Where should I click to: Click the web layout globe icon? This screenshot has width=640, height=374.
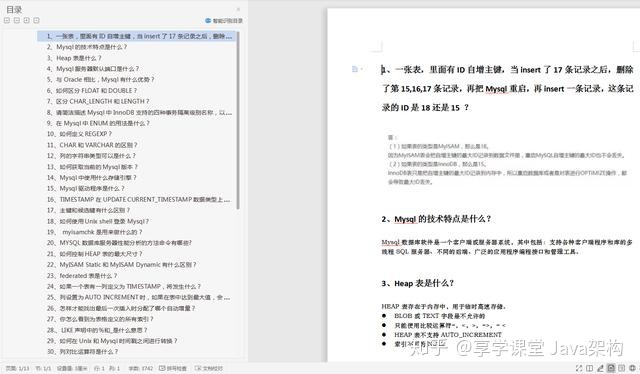[x=632, y=368]
